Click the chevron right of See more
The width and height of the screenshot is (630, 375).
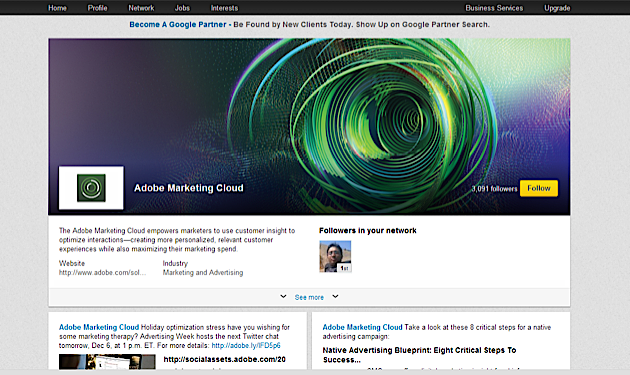pos(335,297)
